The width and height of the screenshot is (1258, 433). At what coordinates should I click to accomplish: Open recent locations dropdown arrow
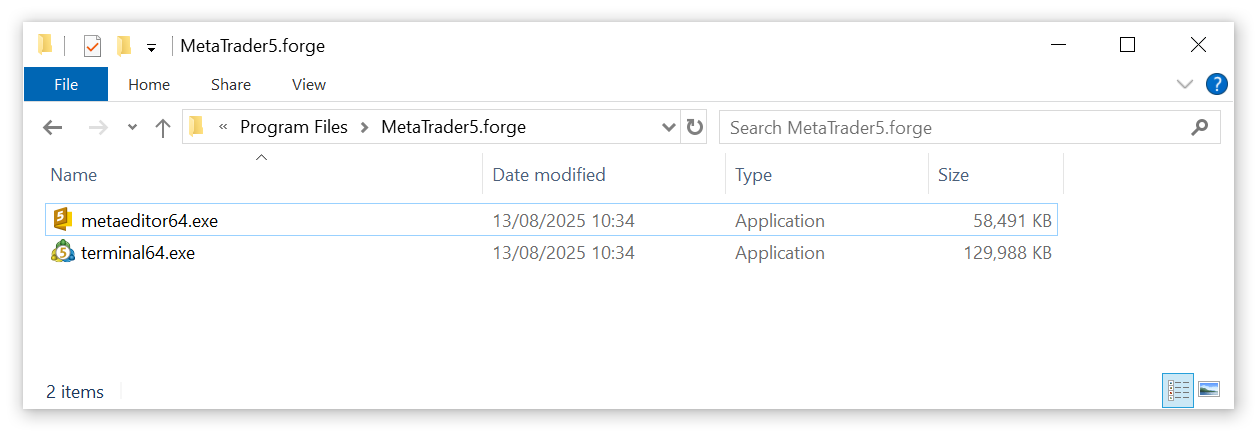click(x=132, y=127)
